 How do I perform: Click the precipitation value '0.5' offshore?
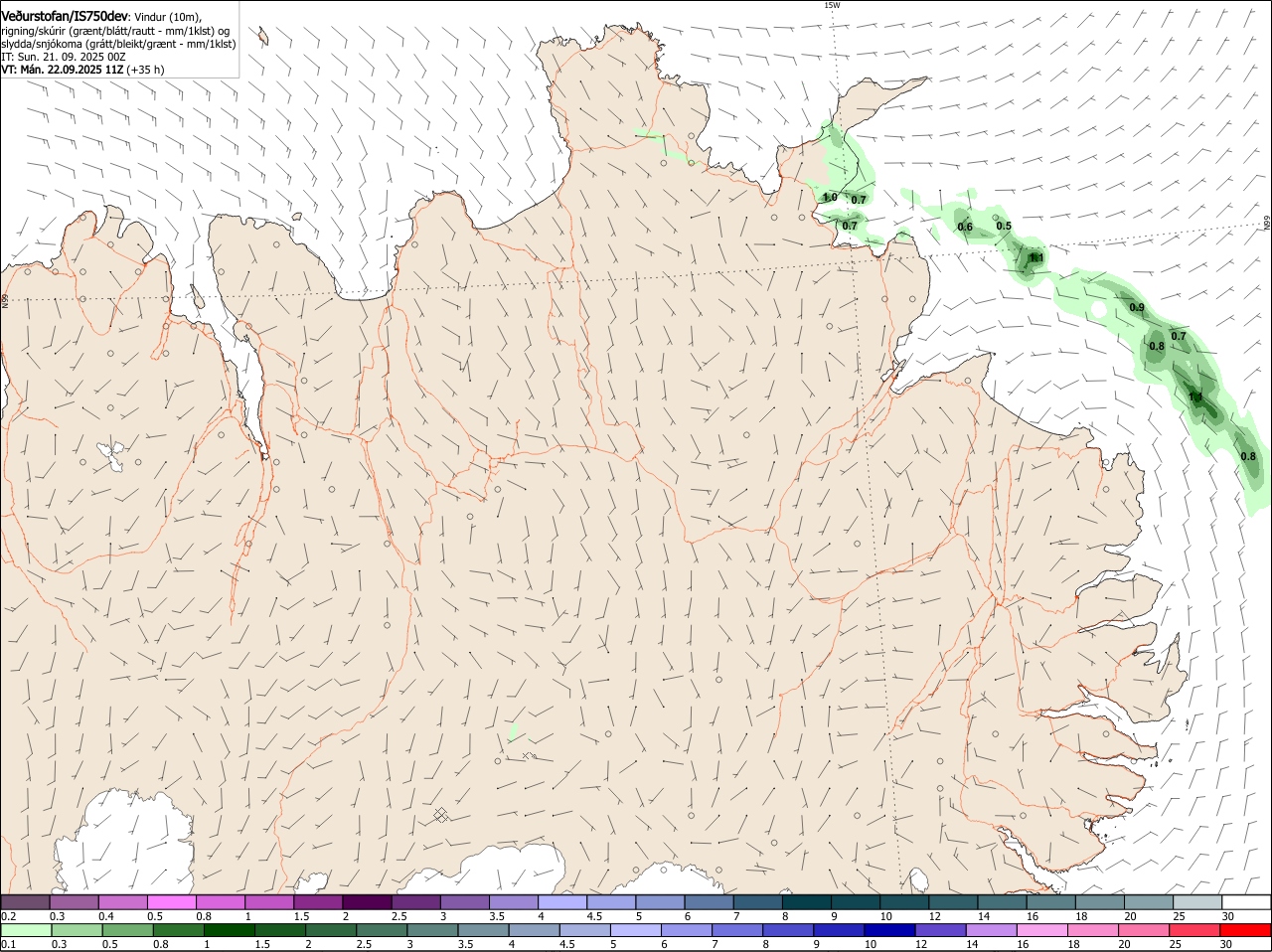pyautogui.click(x=1004, y=226)
